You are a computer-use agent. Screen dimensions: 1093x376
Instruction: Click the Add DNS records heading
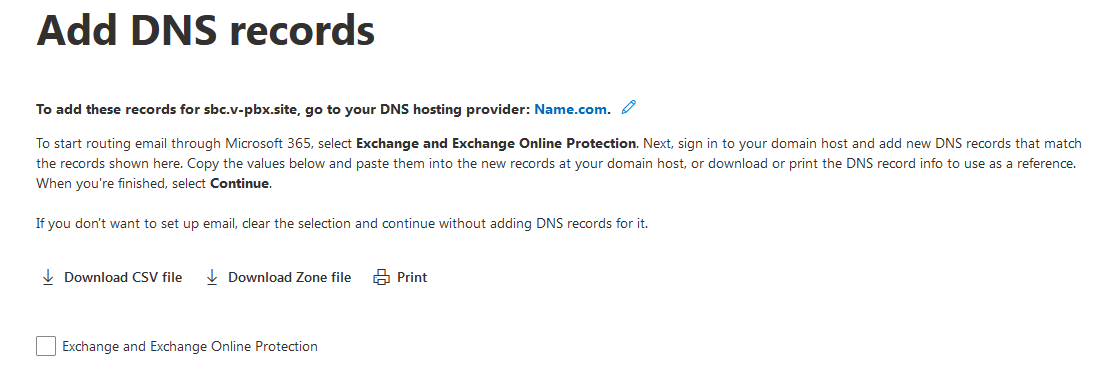[x=206, y=31]
